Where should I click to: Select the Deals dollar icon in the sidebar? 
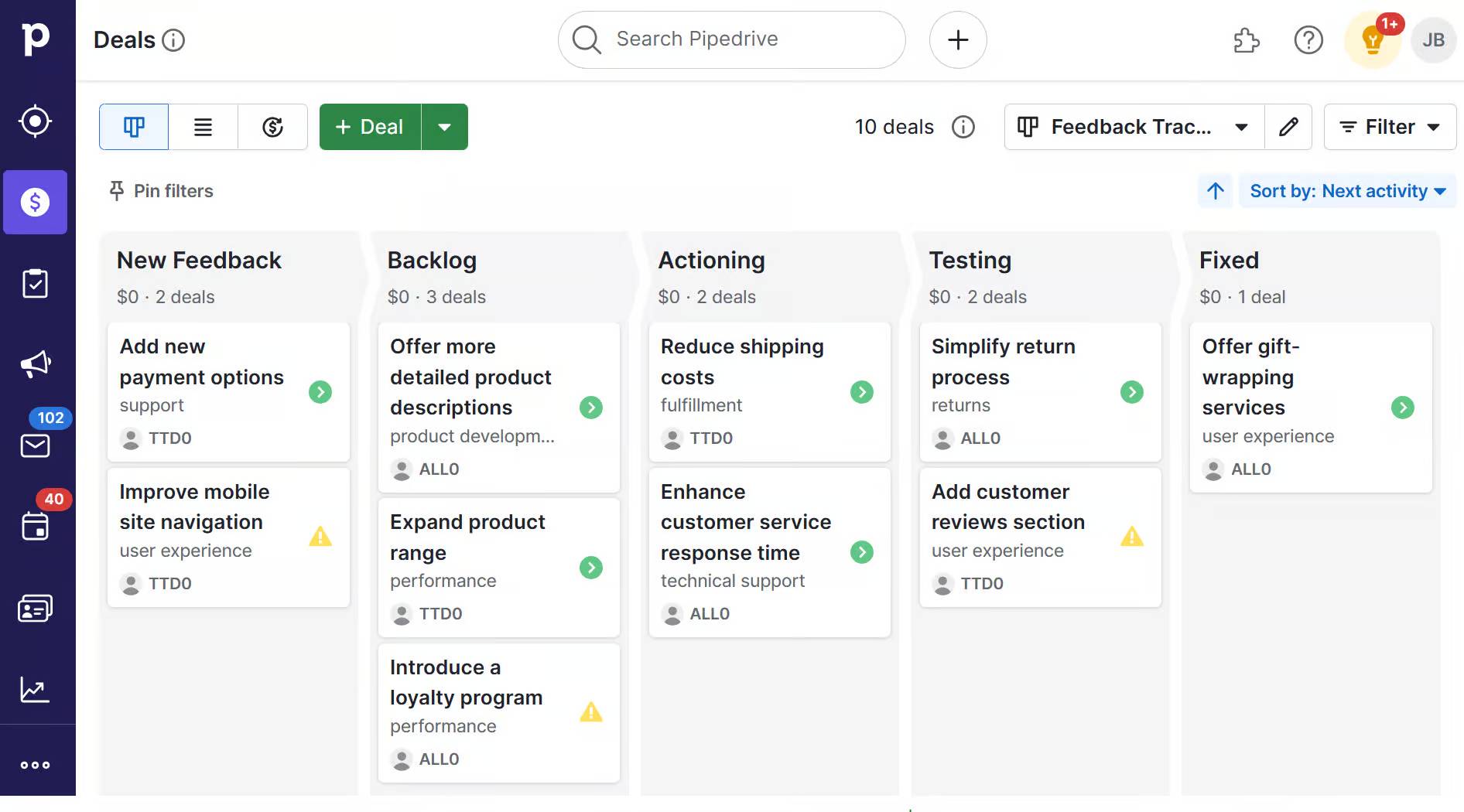(x=36, y=203)
